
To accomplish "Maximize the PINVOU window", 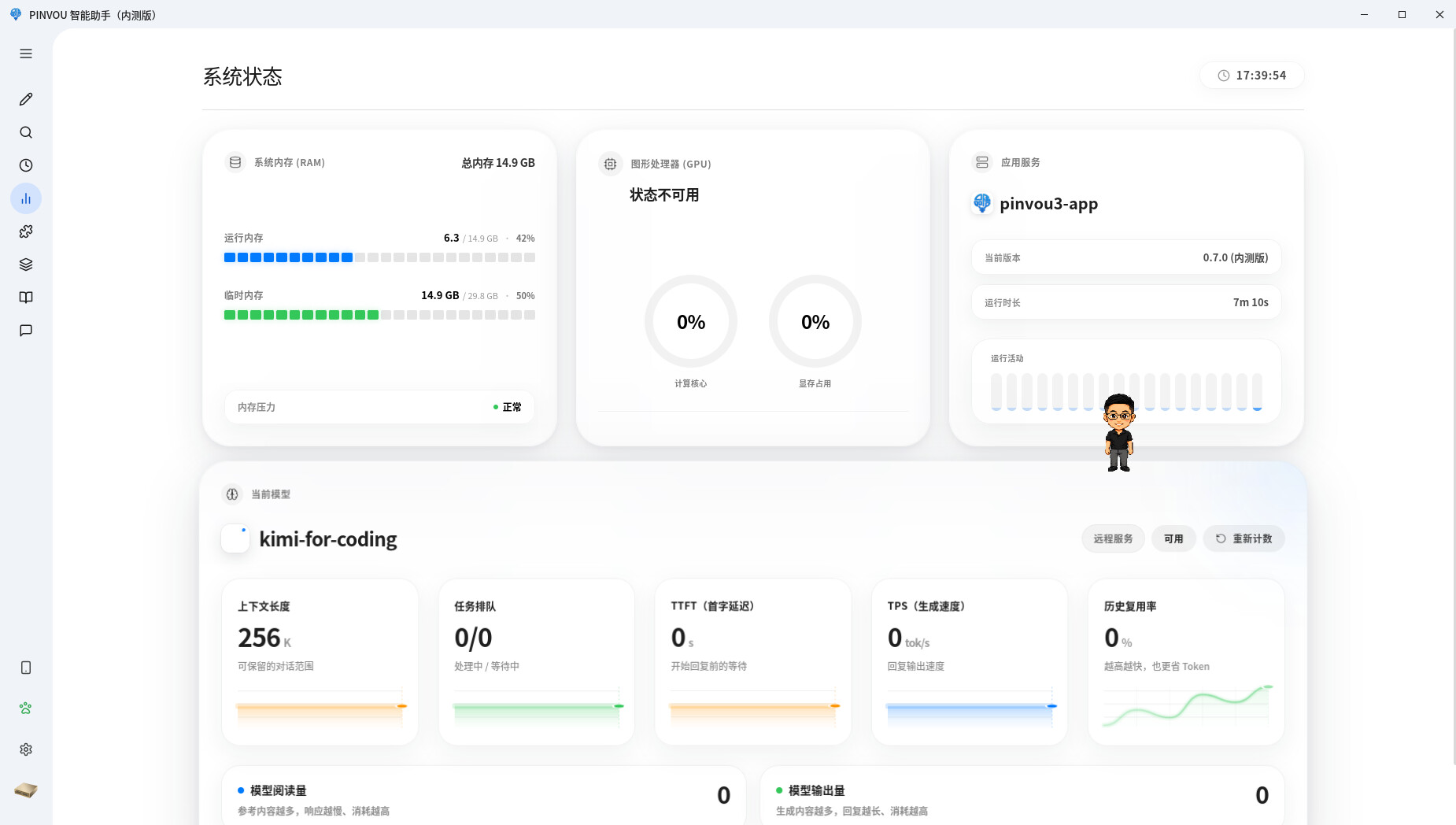I will tap(1402, 14).
